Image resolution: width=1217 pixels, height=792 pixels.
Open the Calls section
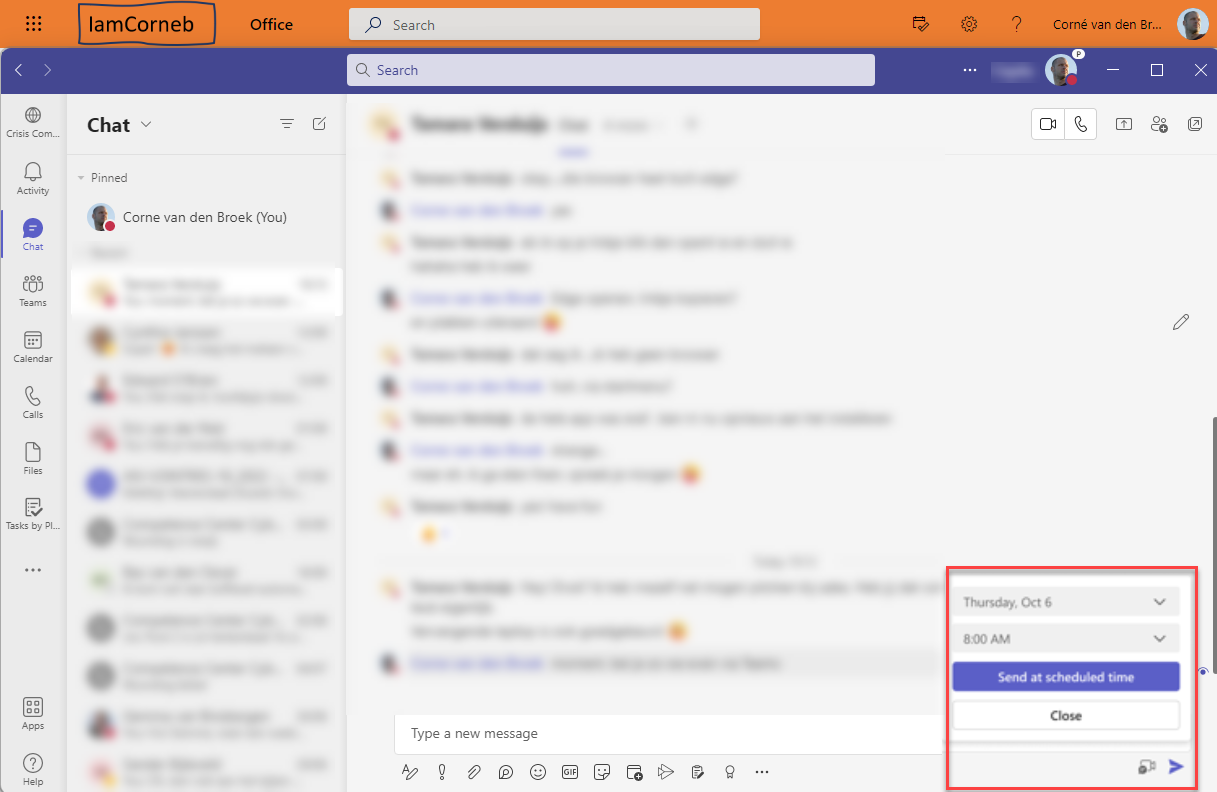pos(33,402)
